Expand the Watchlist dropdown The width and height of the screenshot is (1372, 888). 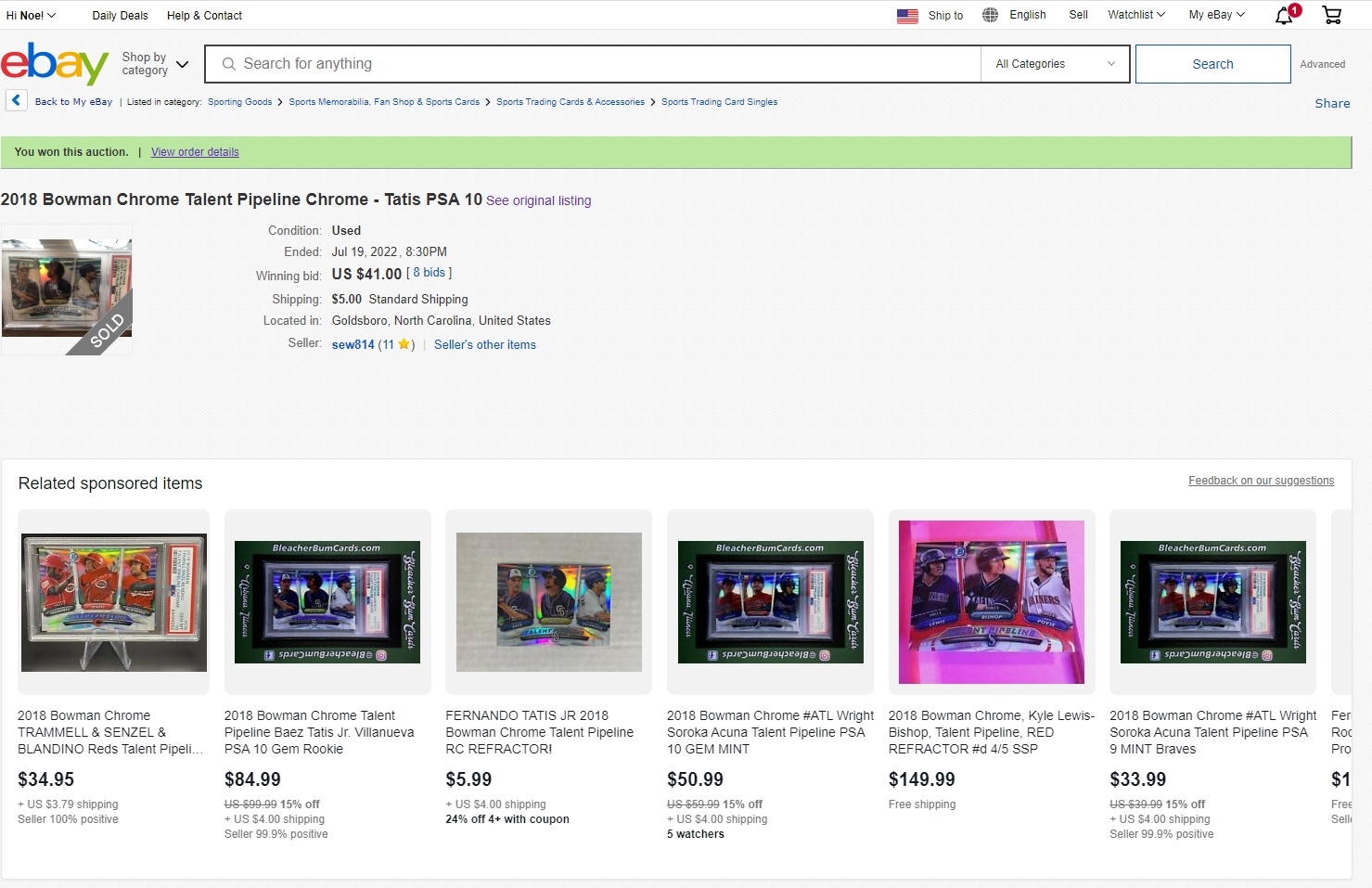click(1136, 15)
